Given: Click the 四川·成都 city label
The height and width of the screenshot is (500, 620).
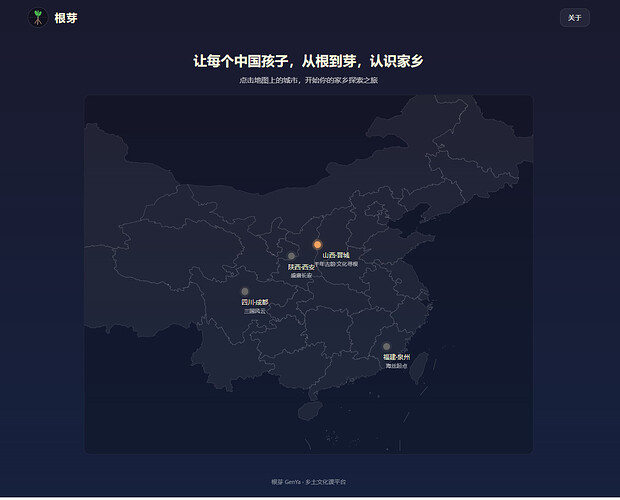Looking at the screenshot, I should tap(255, 302).
